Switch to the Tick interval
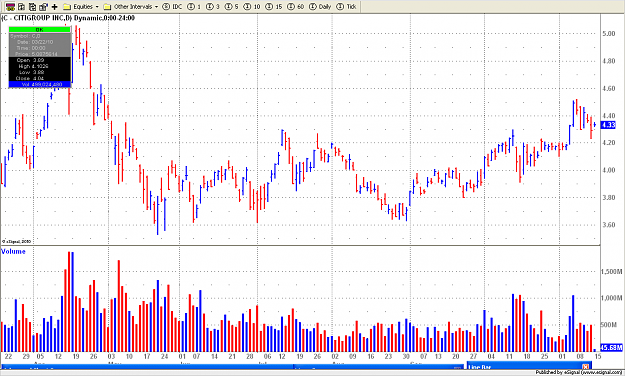 [x=346, y=6]
